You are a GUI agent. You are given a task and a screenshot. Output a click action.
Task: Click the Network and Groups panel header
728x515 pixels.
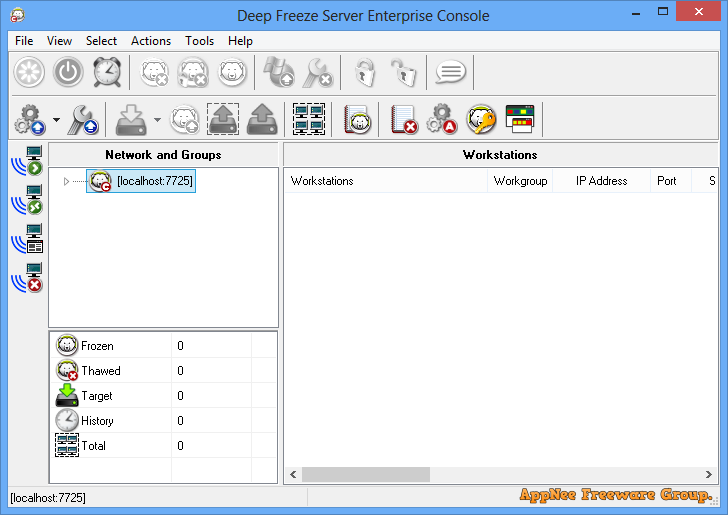[163, 155]
